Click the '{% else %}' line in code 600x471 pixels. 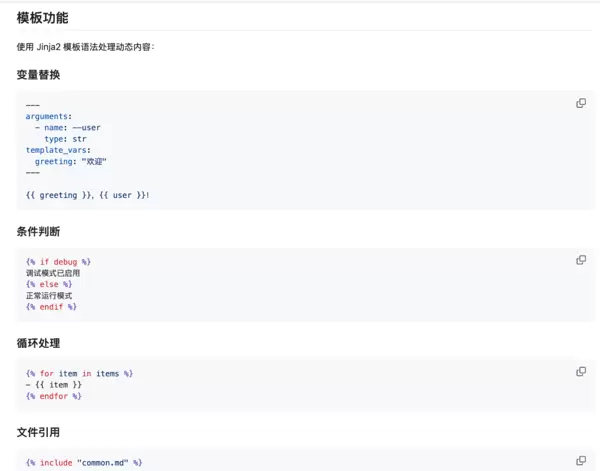(x=49, y=284)
